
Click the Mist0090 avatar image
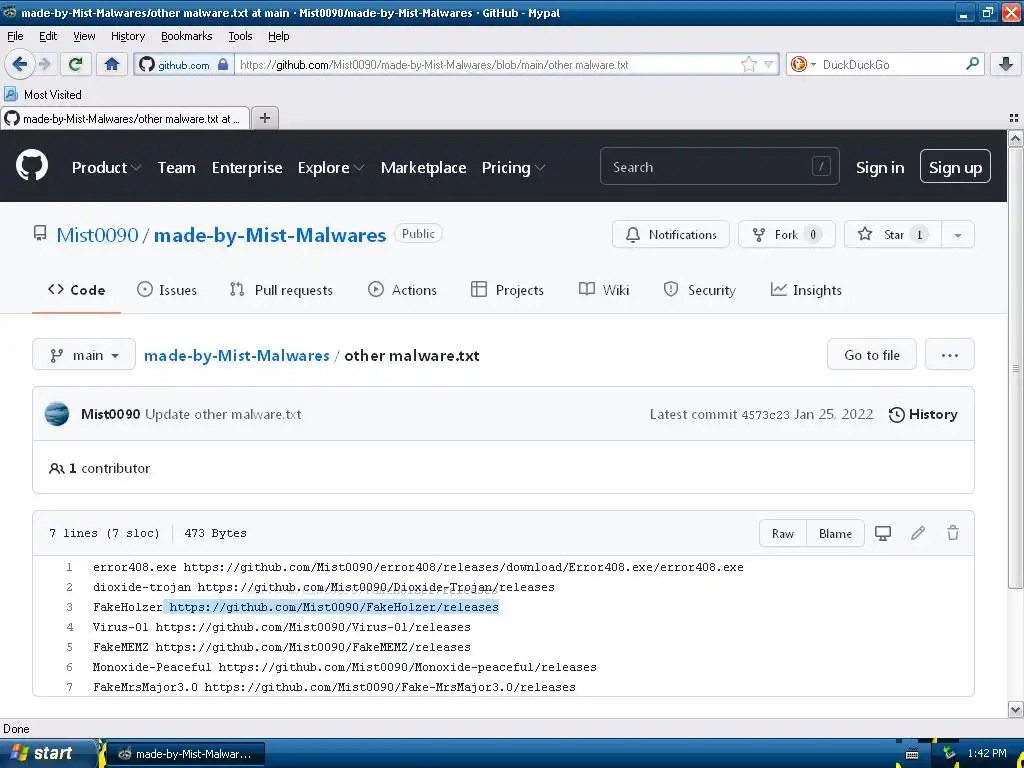(57, 415)
